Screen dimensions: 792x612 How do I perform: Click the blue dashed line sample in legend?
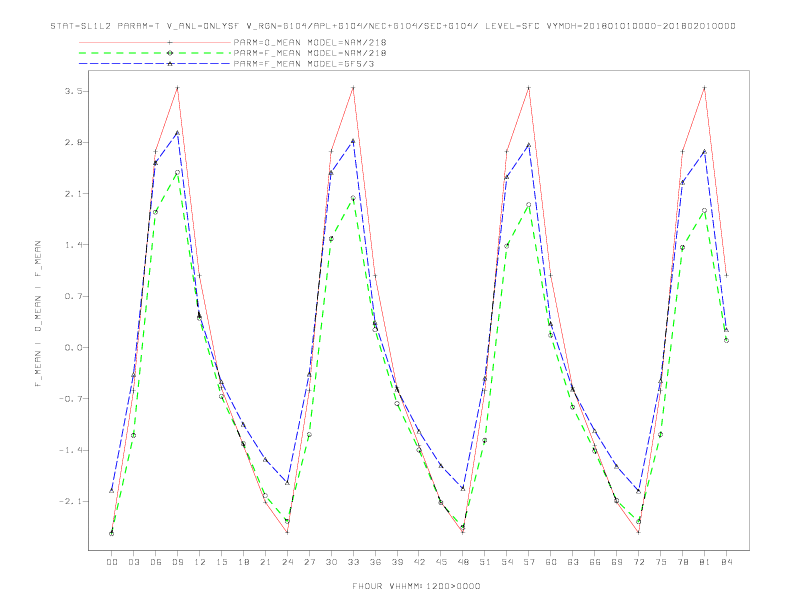[155, 64]
